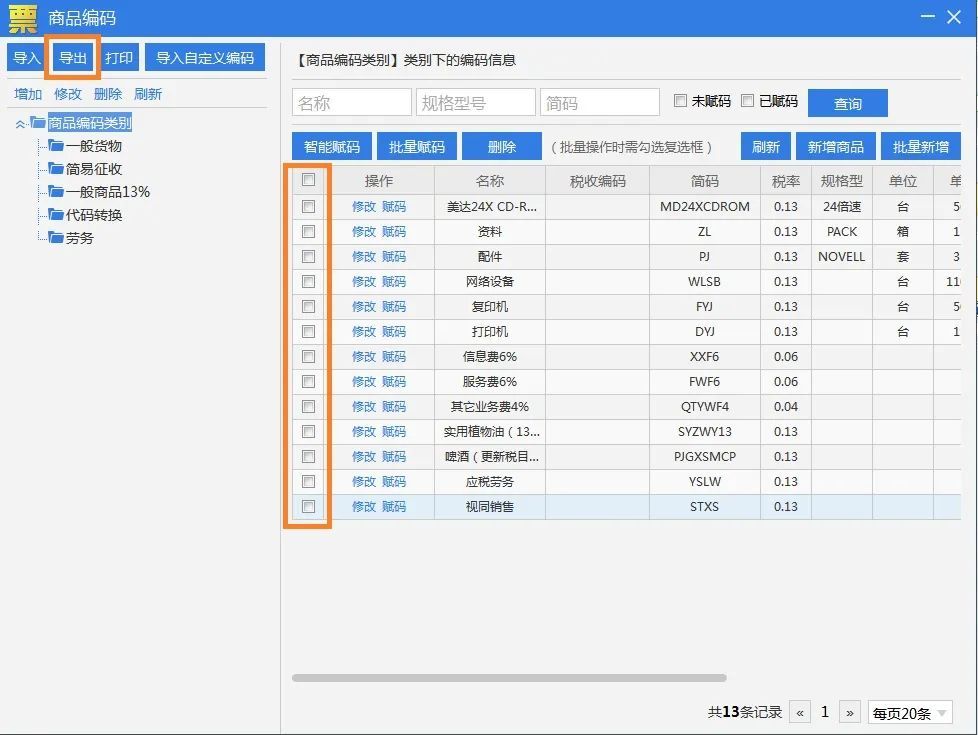978x735 pixels.
Task: Open the 每页20条 page size dropdown
Action: click(910, 713)
